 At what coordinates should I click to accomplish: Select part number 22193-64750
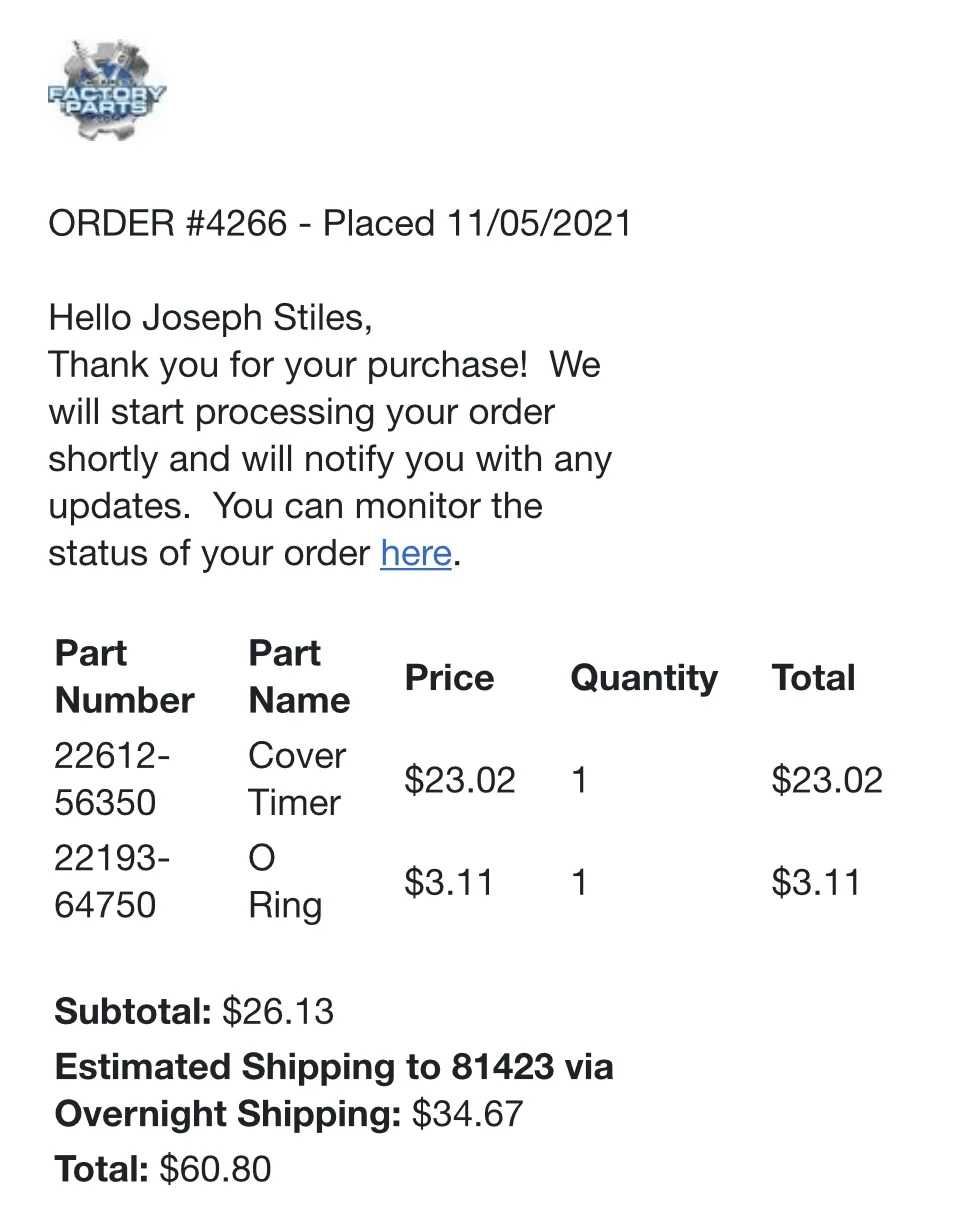112,882
